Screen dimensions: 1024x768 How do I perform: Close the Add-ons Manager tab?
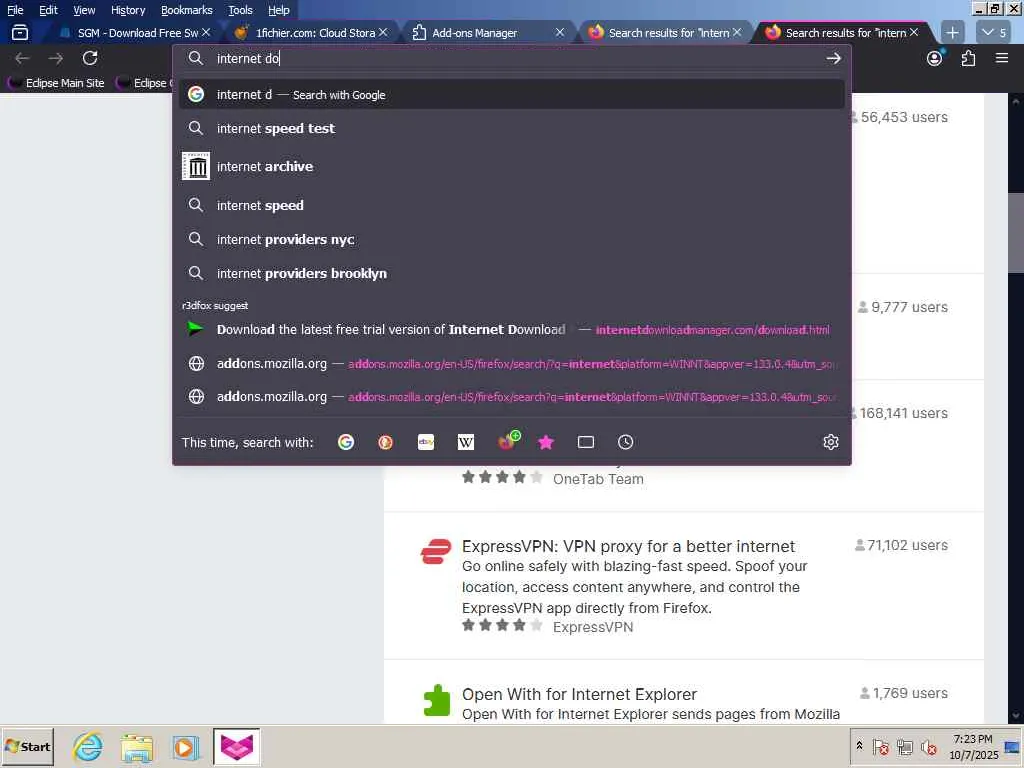pos(560,32)
